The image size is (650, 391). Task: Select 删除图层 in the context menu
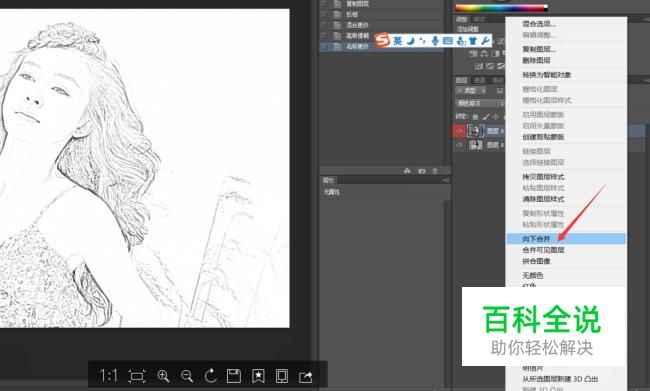pyautogui.click(x=536, y=61)
